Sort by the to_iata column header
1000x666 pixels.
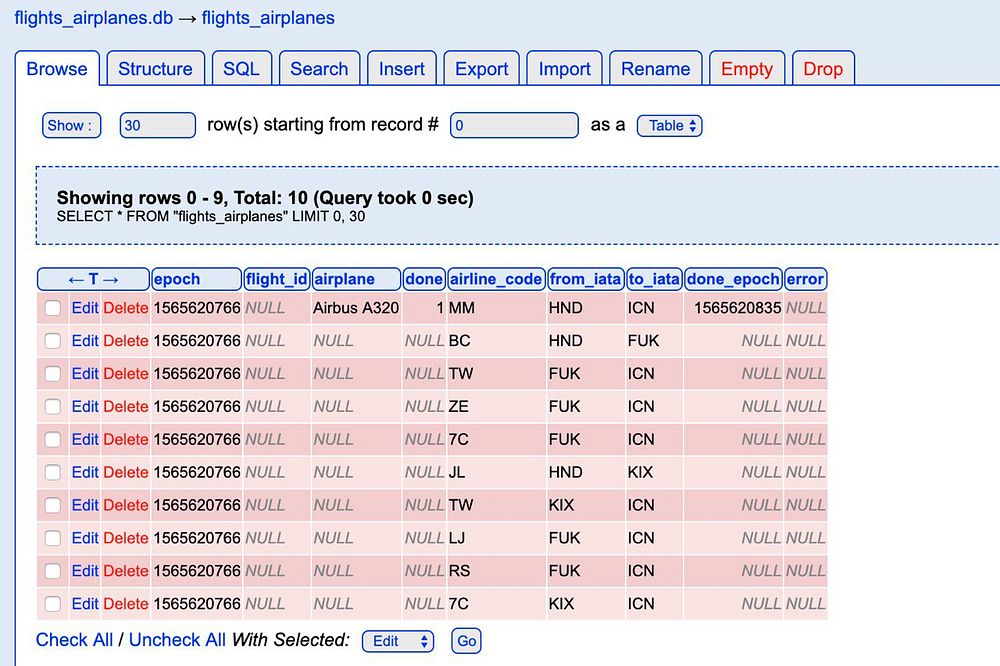point(654,279)
